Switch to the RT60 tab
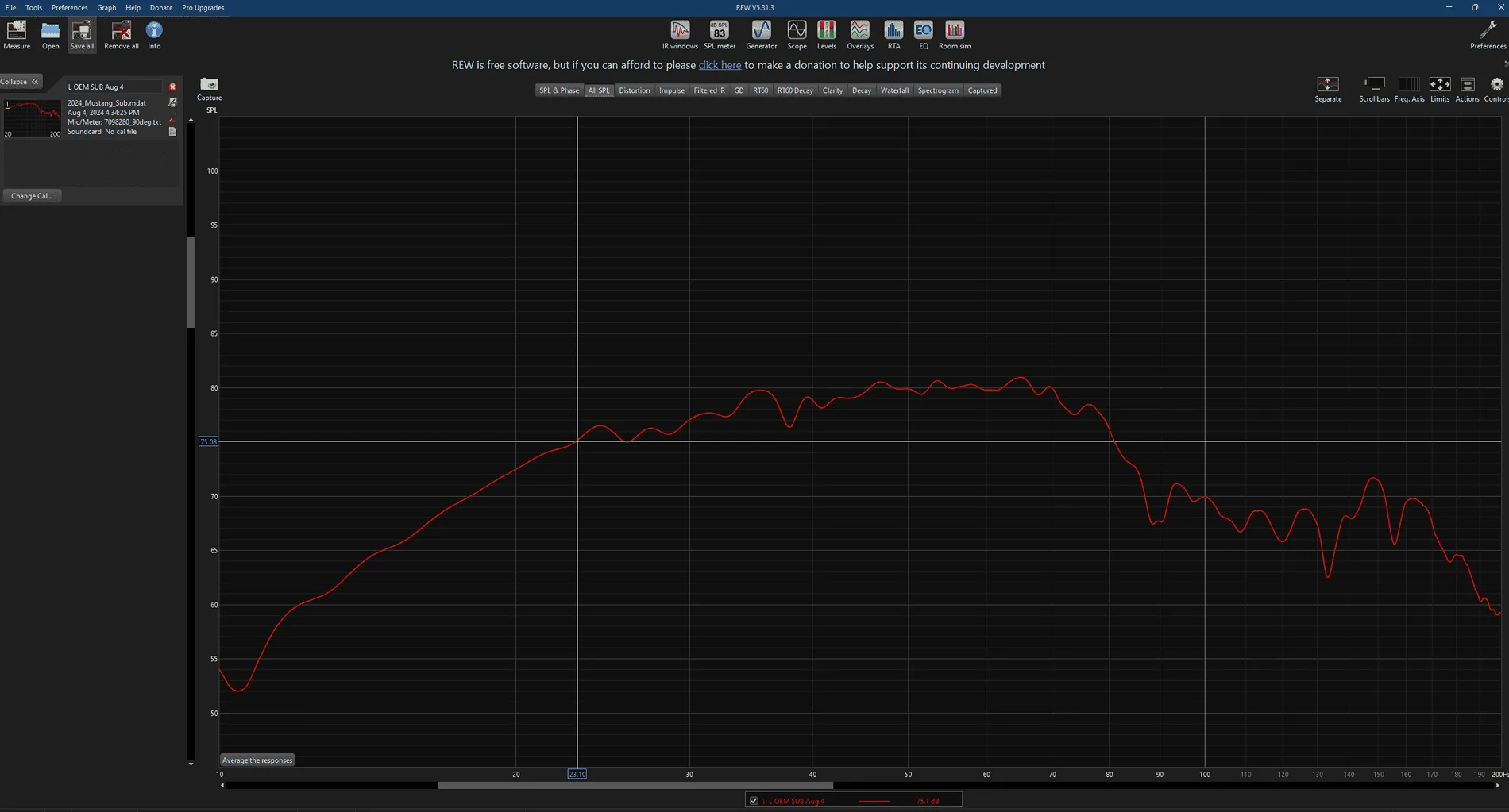 [x=760, y=90]
